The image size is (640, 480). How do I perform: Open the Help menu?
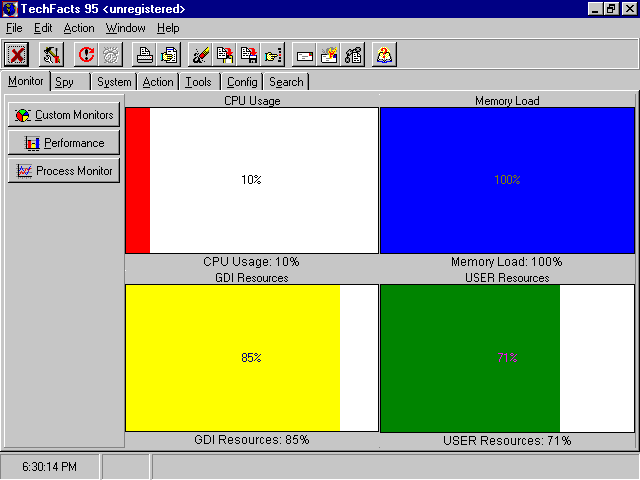[168, 28]
